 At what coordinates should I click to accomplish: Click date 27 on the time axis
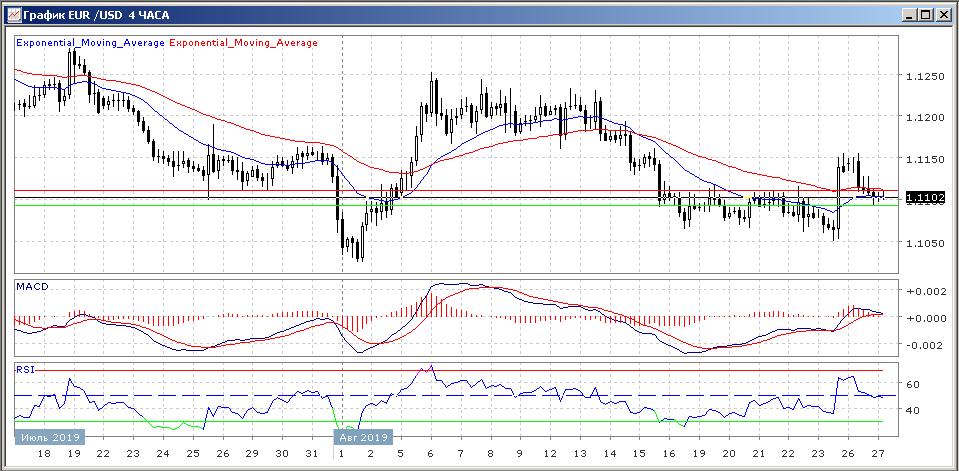point(877,453)
